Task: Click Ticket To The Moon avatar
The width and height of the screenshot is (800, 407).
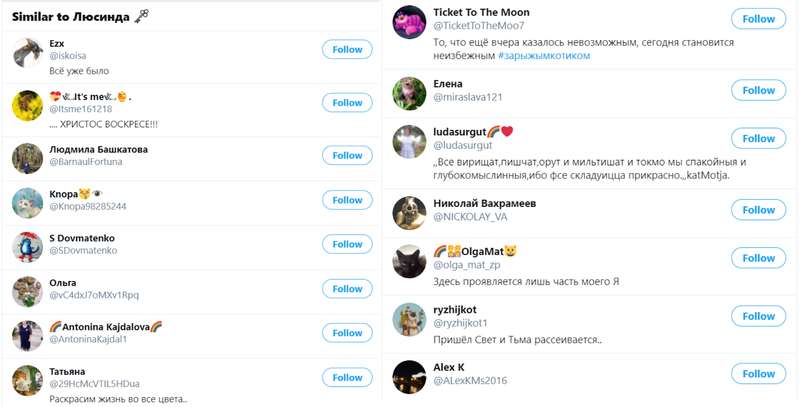Action: 410,22
